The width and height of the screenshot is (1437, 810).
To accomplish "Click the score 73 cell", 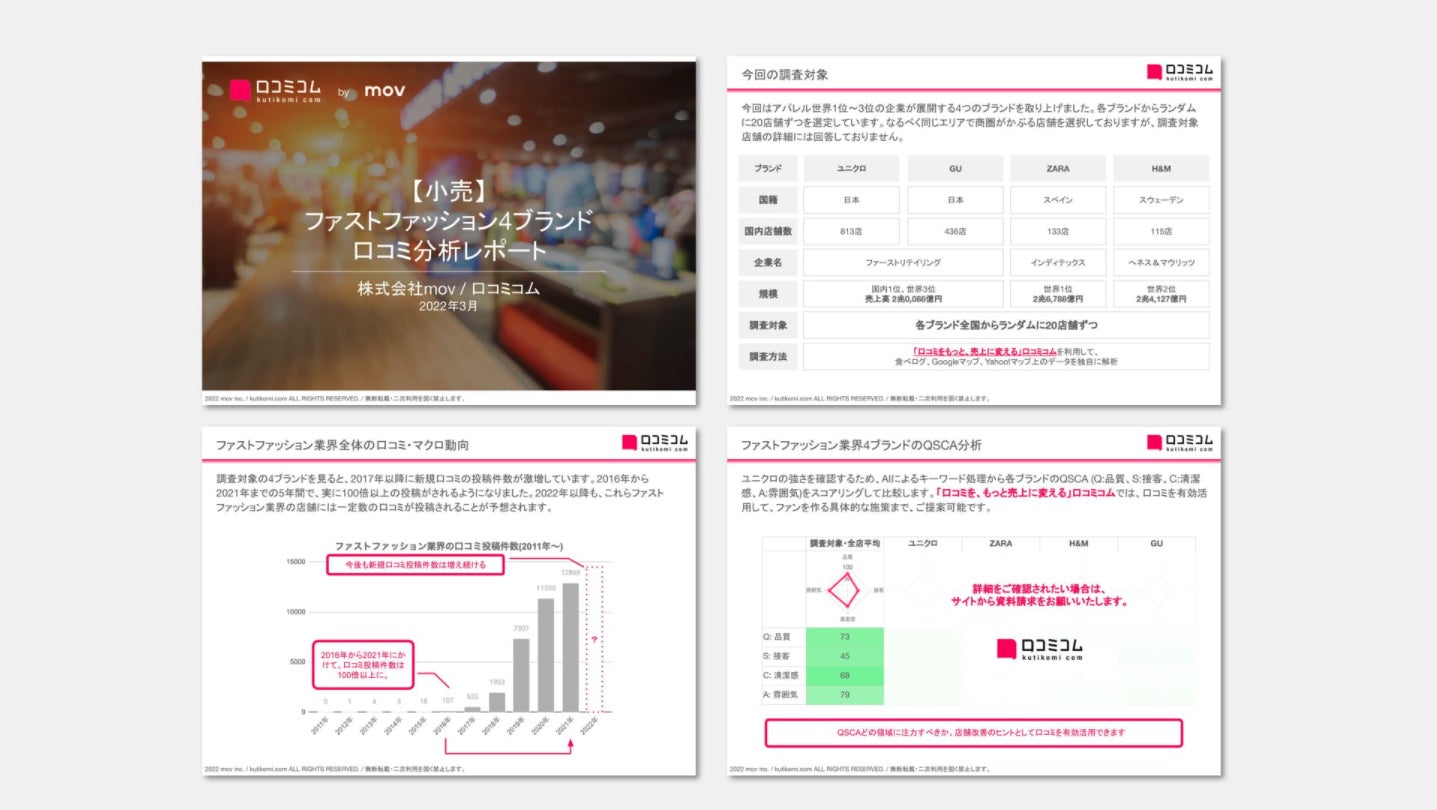I will [845, 637].
